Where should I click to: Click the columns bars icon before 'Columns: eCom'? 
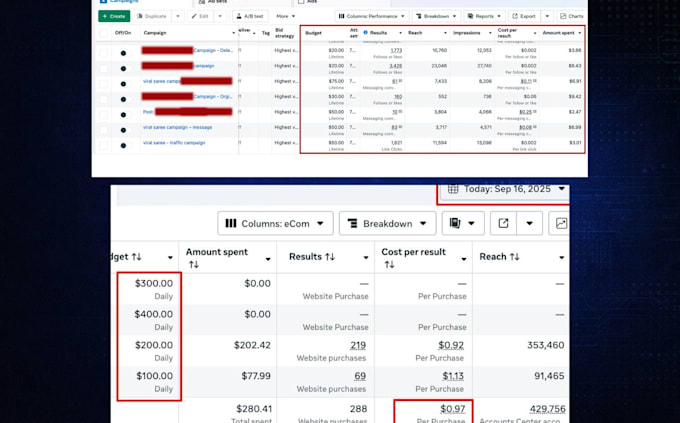[x=231, y=223]
